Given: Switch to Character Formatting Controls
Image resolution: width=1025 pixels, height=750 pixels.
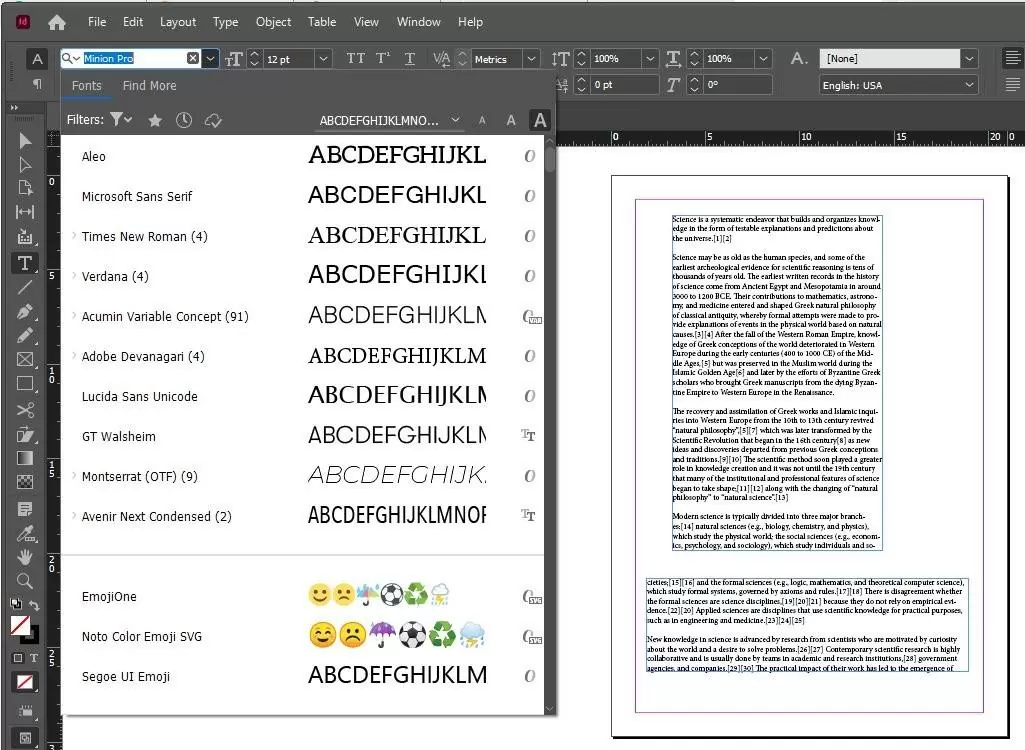Looking at the screenshot, I should click(x=37, y=59).
